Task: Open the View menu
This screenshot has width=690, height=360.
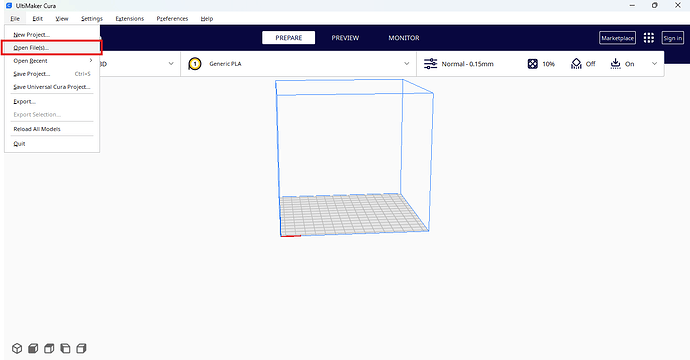Action: [x=62, y=18]
